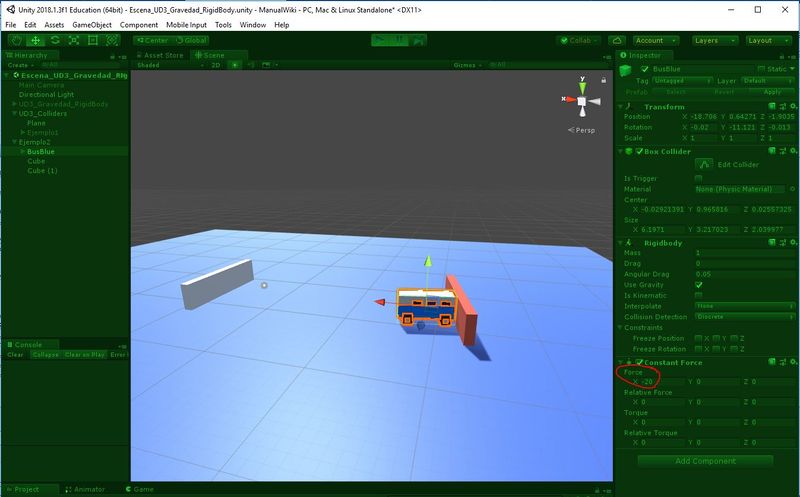This screenshot has width=800, height=497.
Task: Click Edit Collider button icon
Action: (704, 164)
